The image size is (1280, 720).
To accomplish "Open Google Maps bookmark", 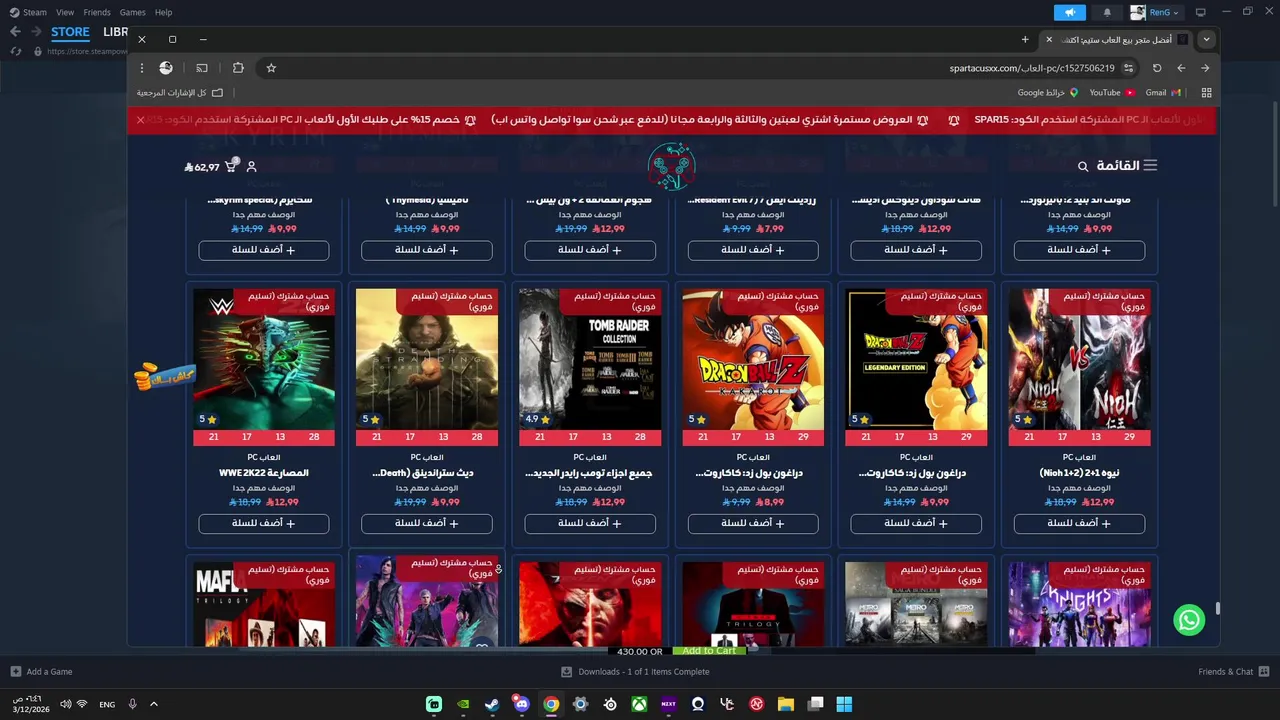I will [x=1048, y=93].
